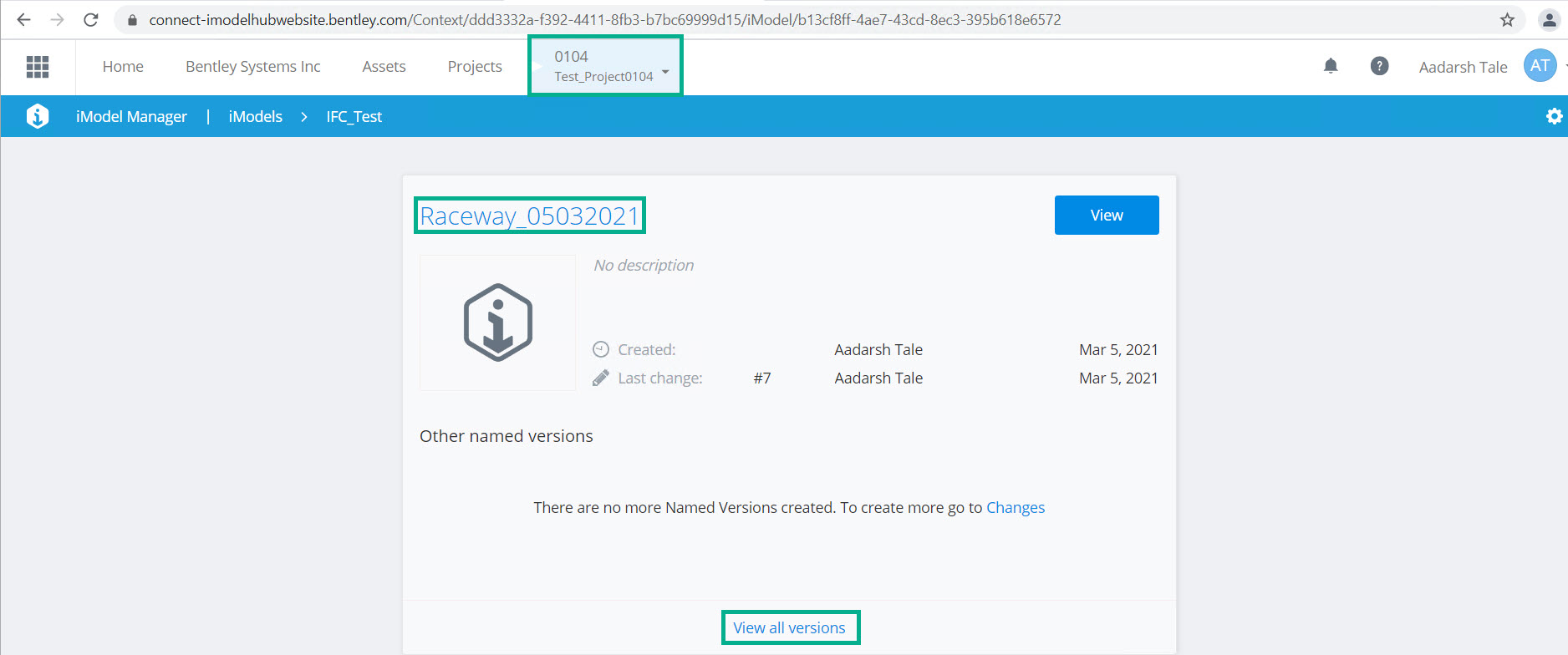
Task: Open help with the question mark icon
Action: [x=1380, y=66]
